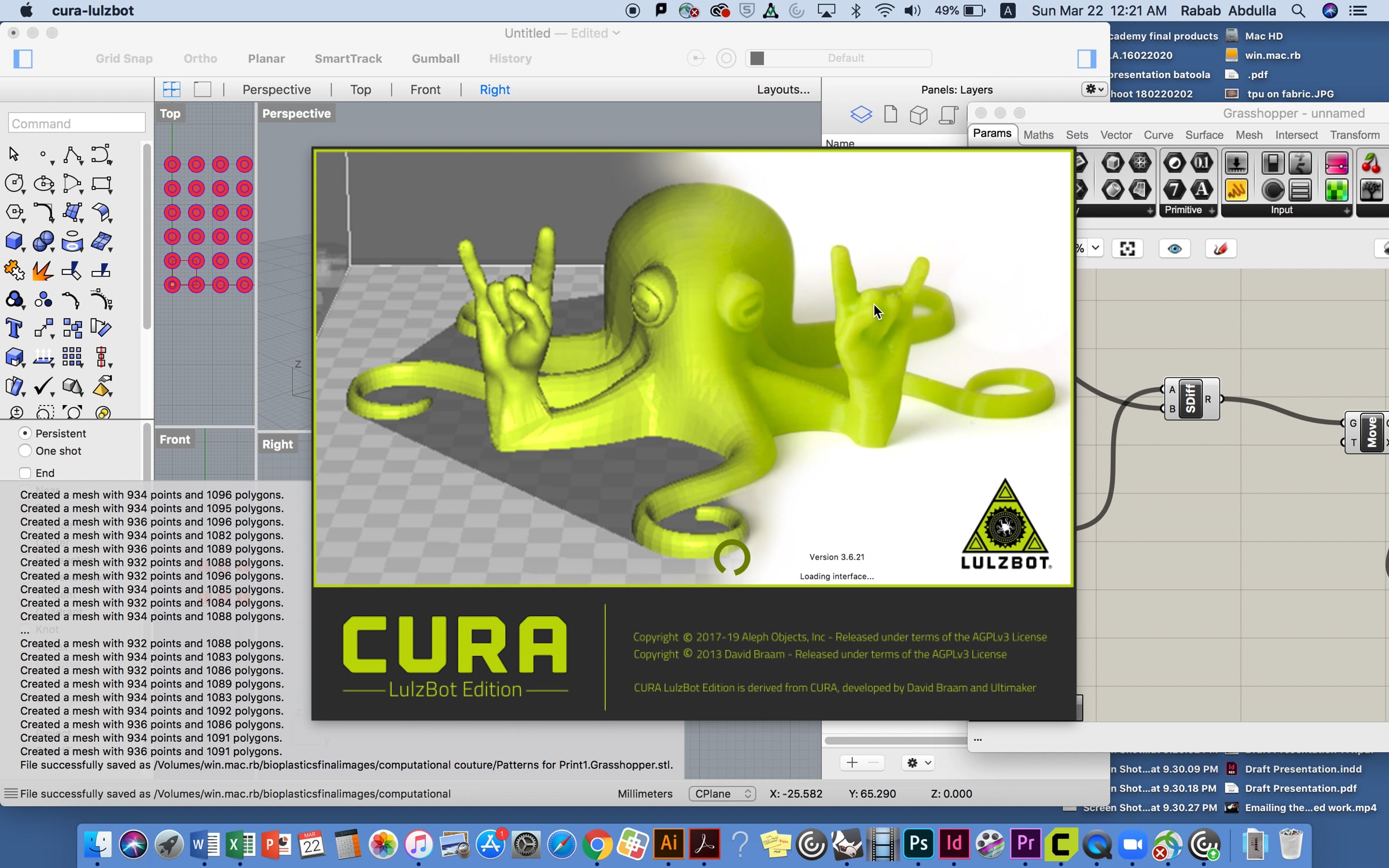The height and width of the screenshot is (868, 1389).
Task: Toggle the Gumball option
Action: (436, 58)
